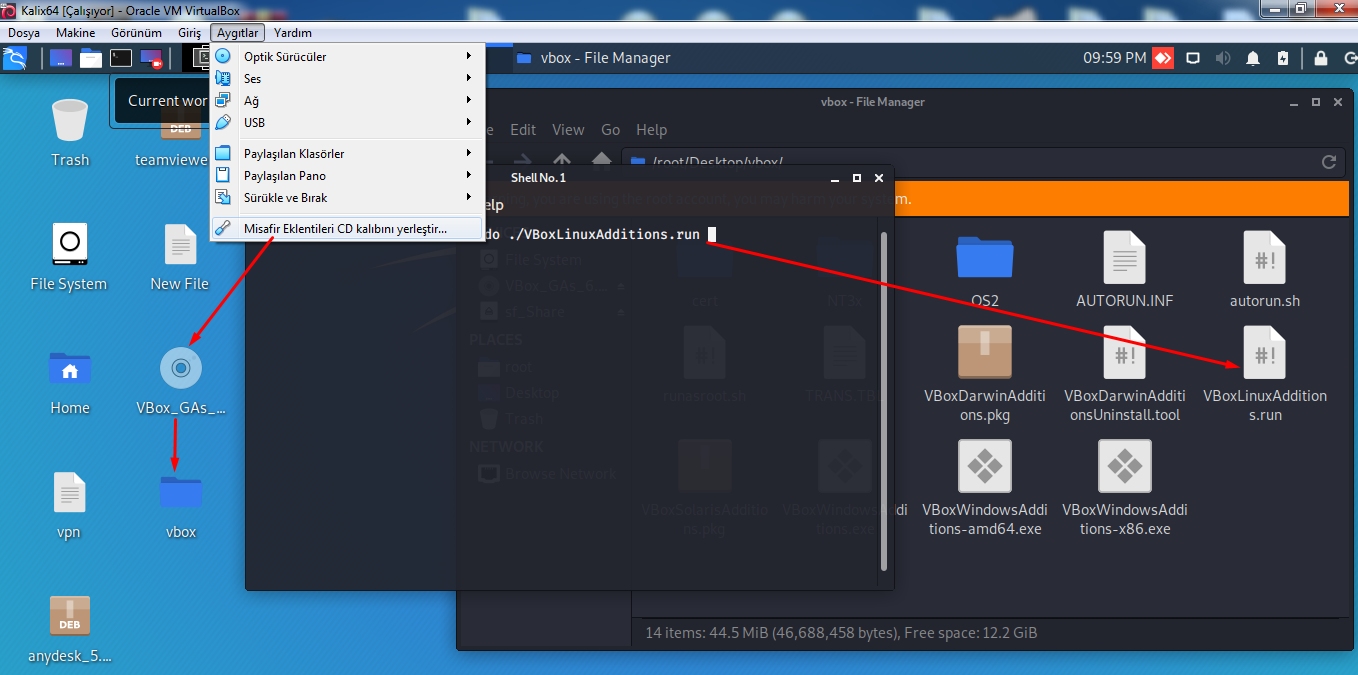
Task: Click the volume speaker icon in panel
Action: [x=1223, y=58]
